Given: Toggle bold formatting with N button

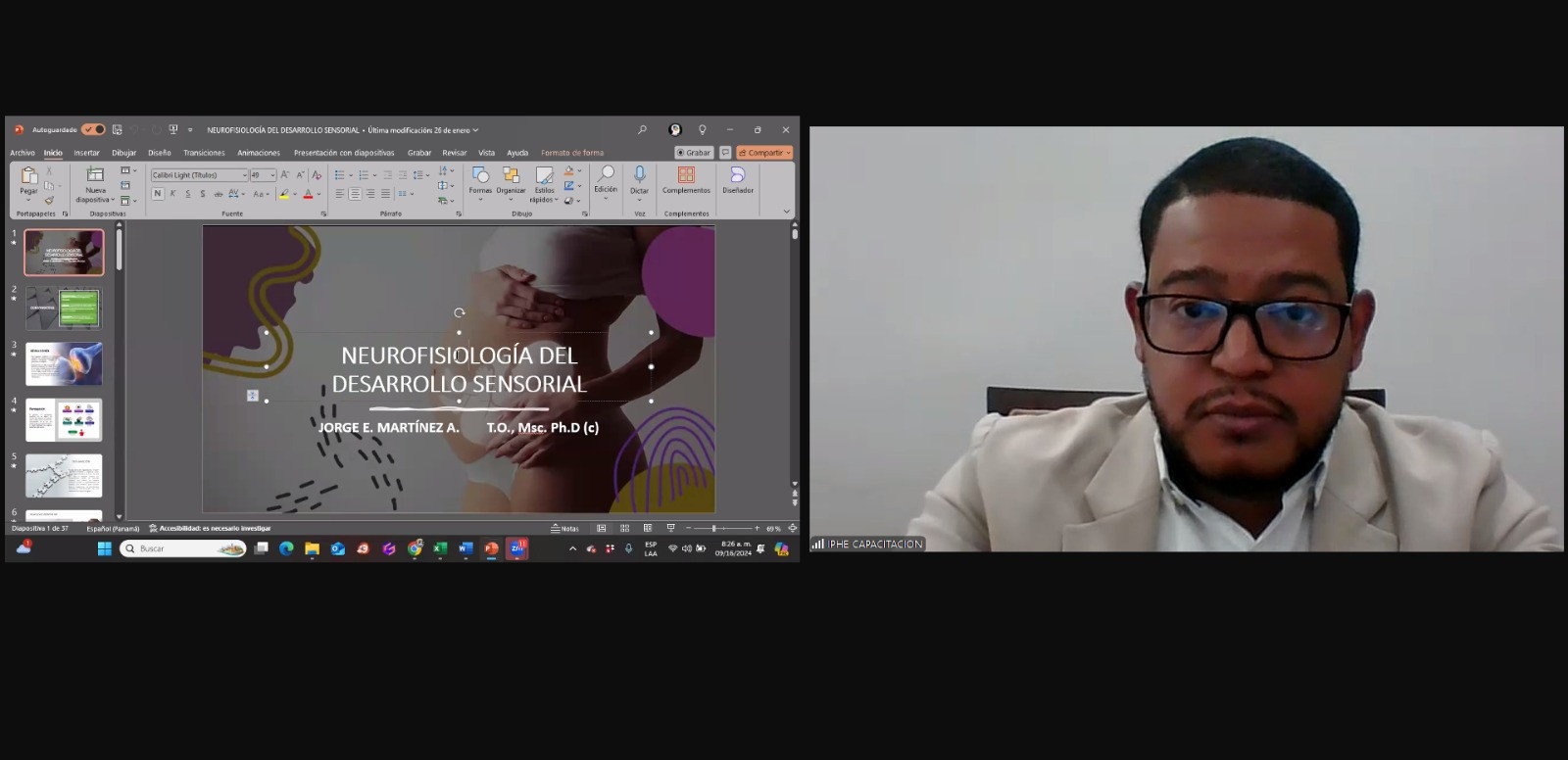Looking at the screenshot, I should pyautogui.click(x=158, y=194).
